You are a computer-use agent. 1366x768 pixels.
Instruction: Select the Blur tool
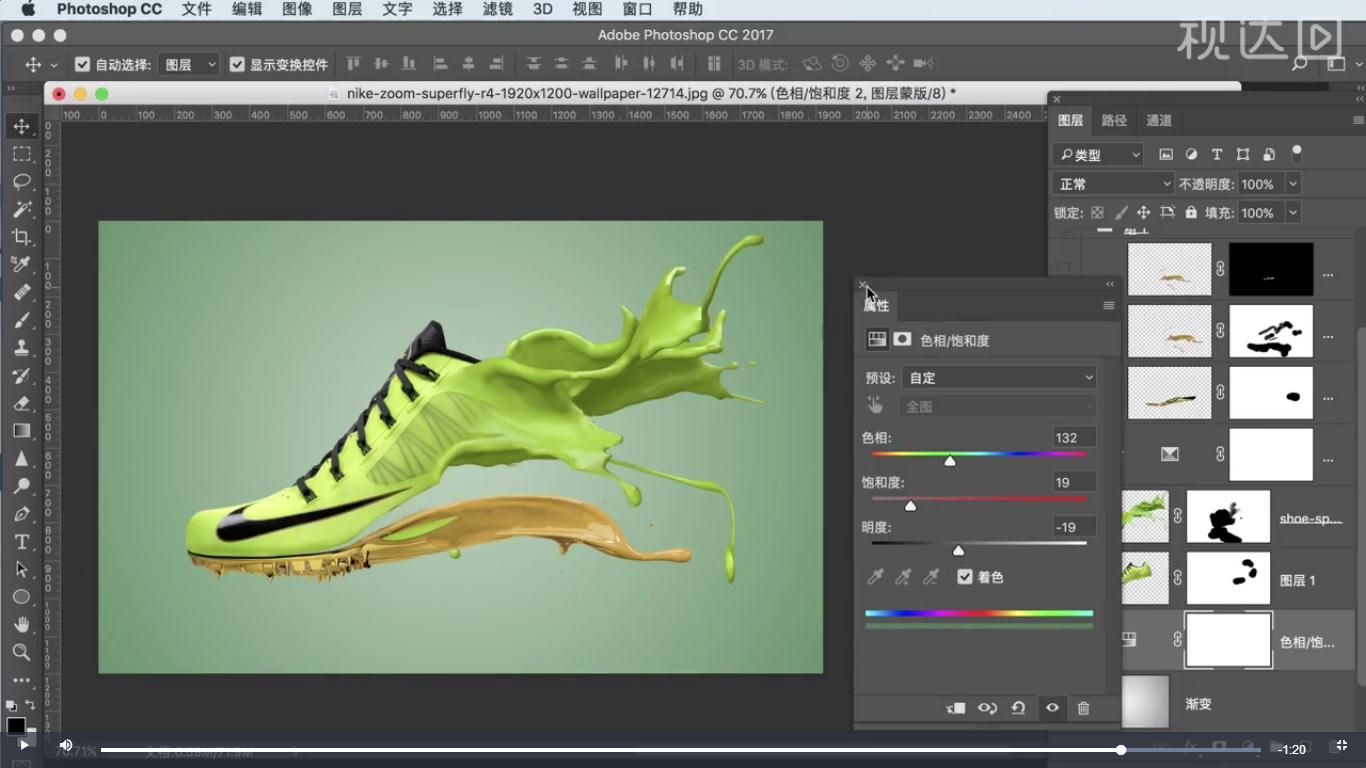point(21,459)
